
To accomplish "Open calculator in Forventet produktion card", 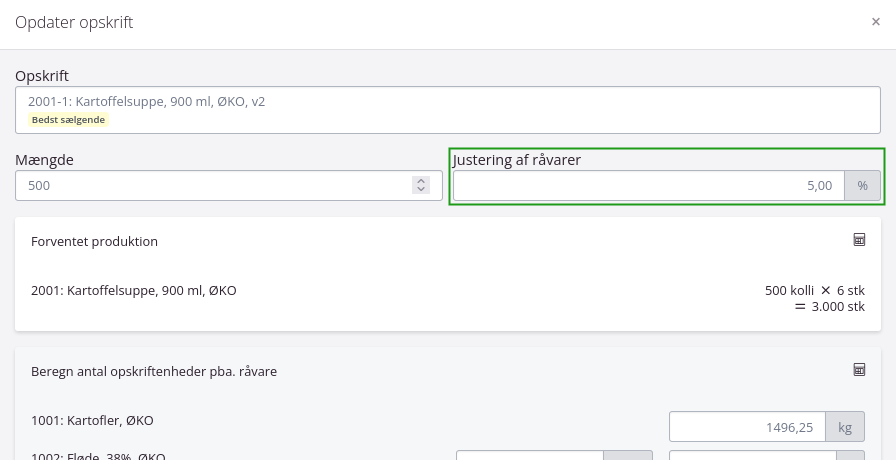I will [x=858, y=240].
